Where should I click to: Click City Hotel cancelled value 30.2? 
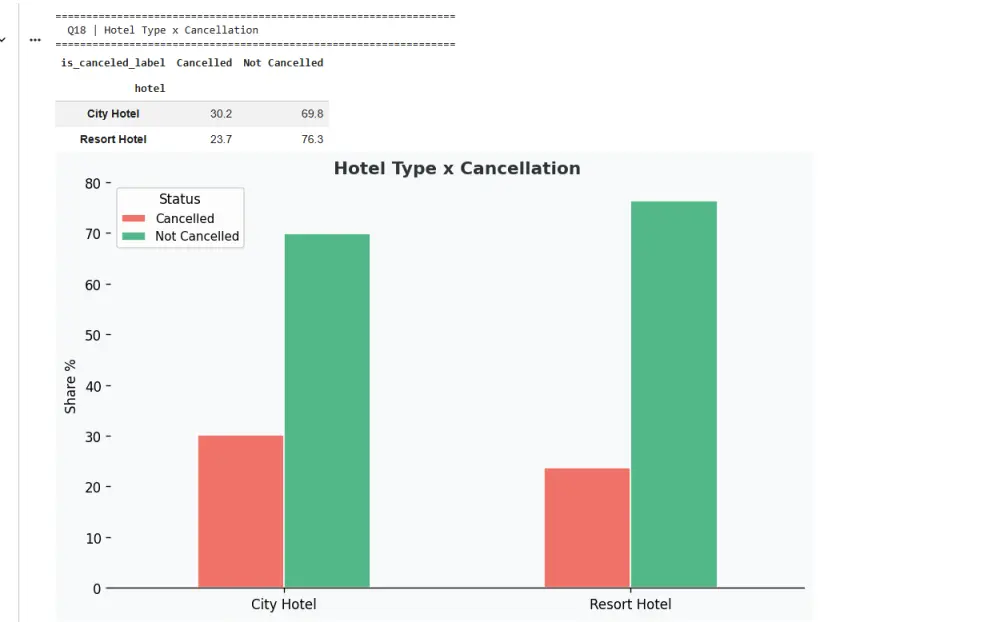220,114
